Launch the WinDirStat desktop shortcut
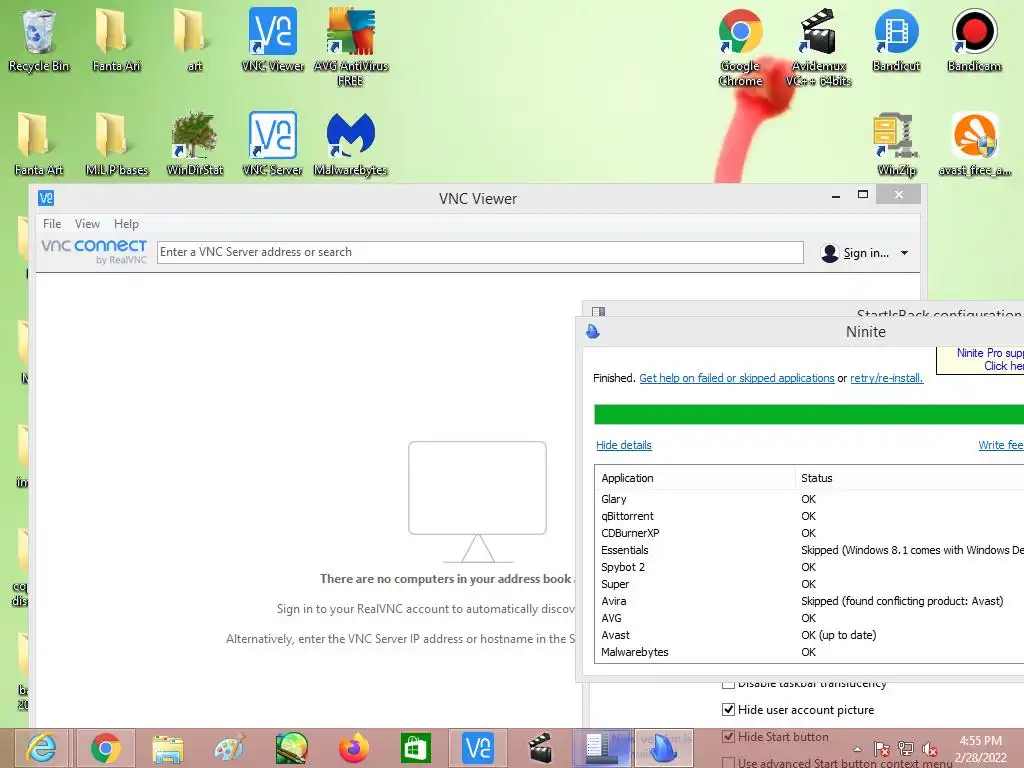Viewport: 1024px width, 768px height. (x=194, y=144)
